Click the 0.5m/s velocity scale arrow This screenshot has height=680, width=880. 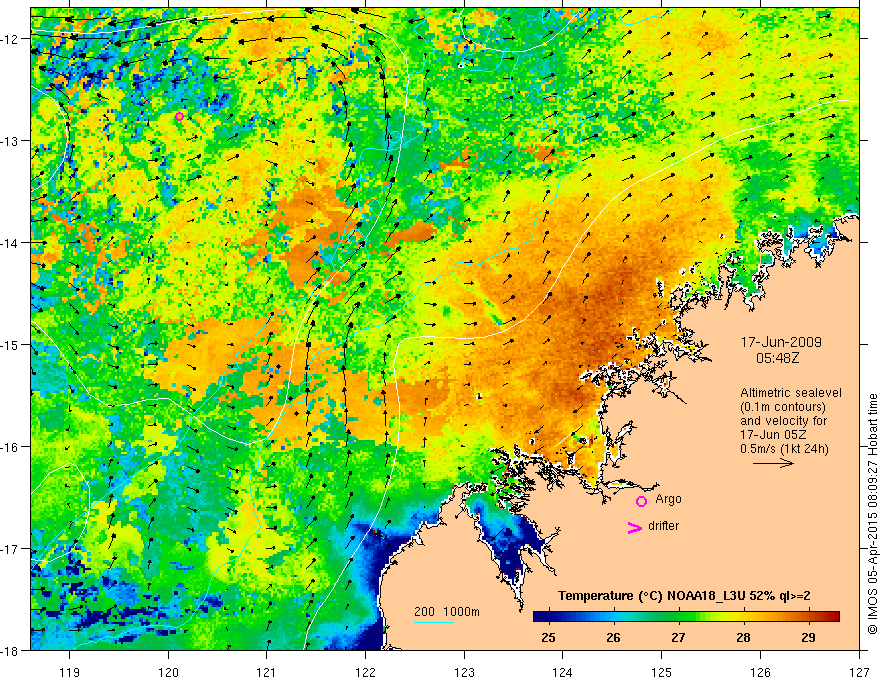coord(773,463)
